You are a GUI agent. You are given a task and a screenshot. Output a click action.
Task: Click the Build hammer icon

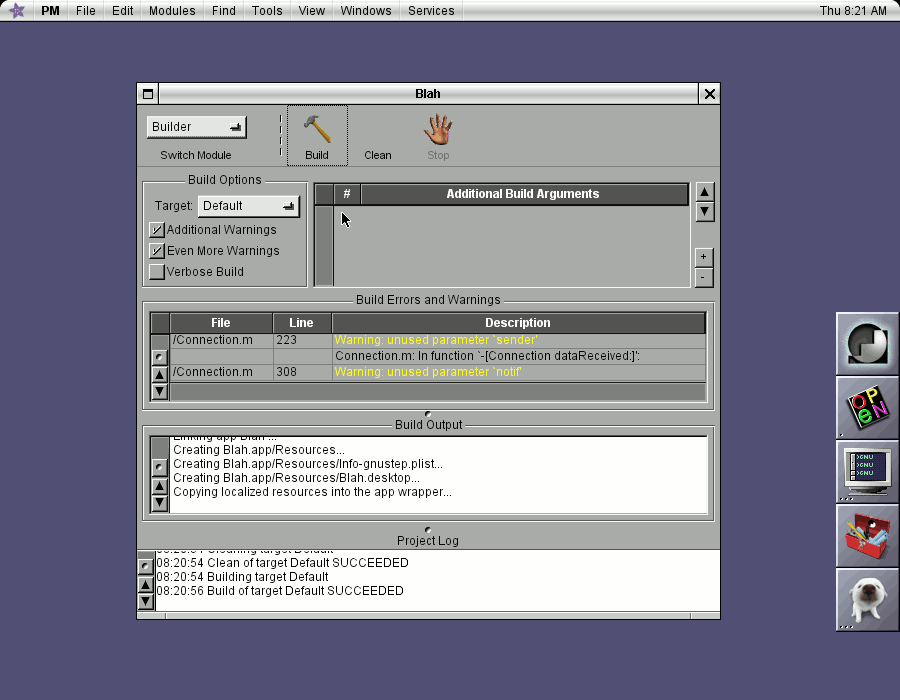coord(317,130)
